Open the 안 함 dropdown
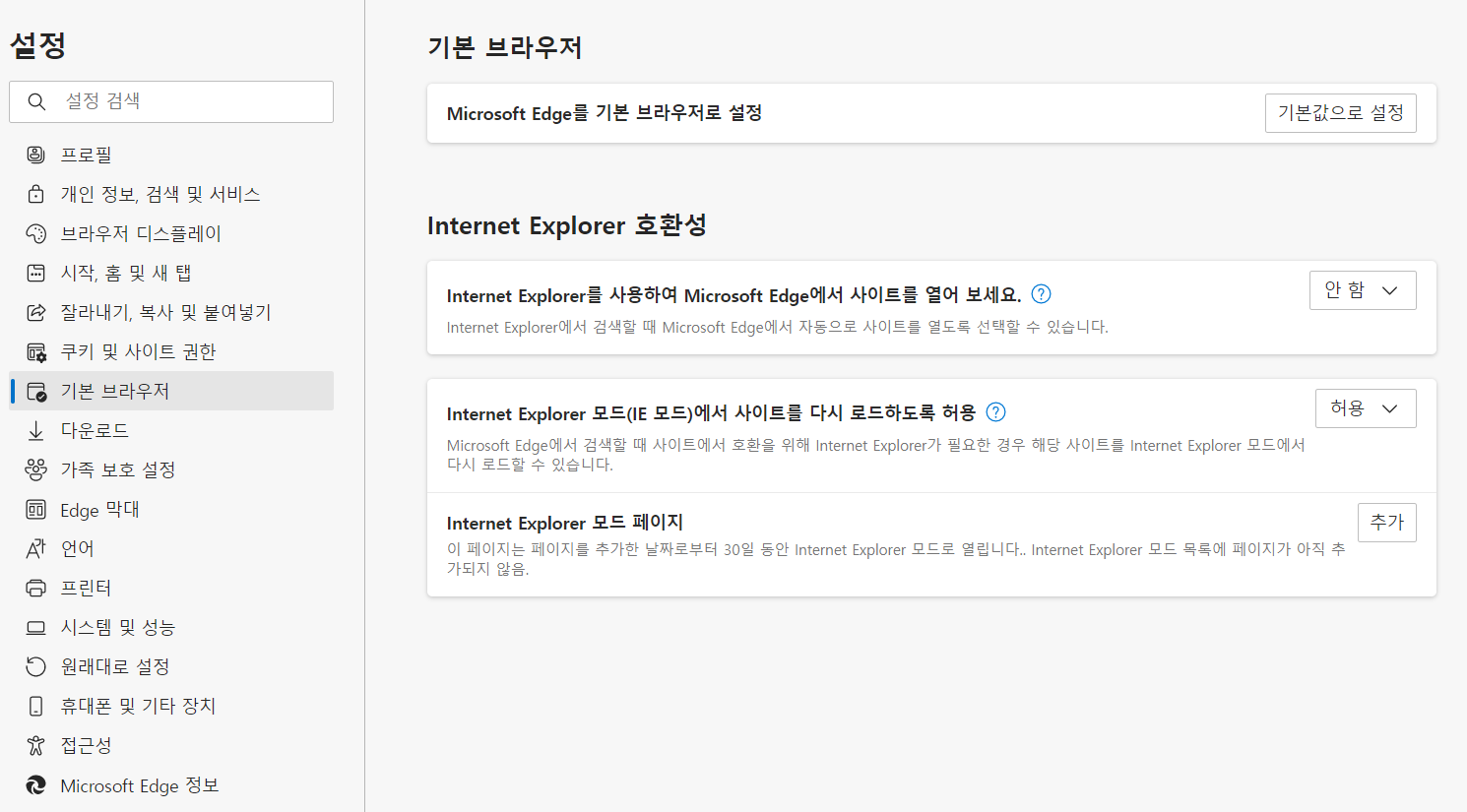1467x812 pixels. (x=1363, y=289)
